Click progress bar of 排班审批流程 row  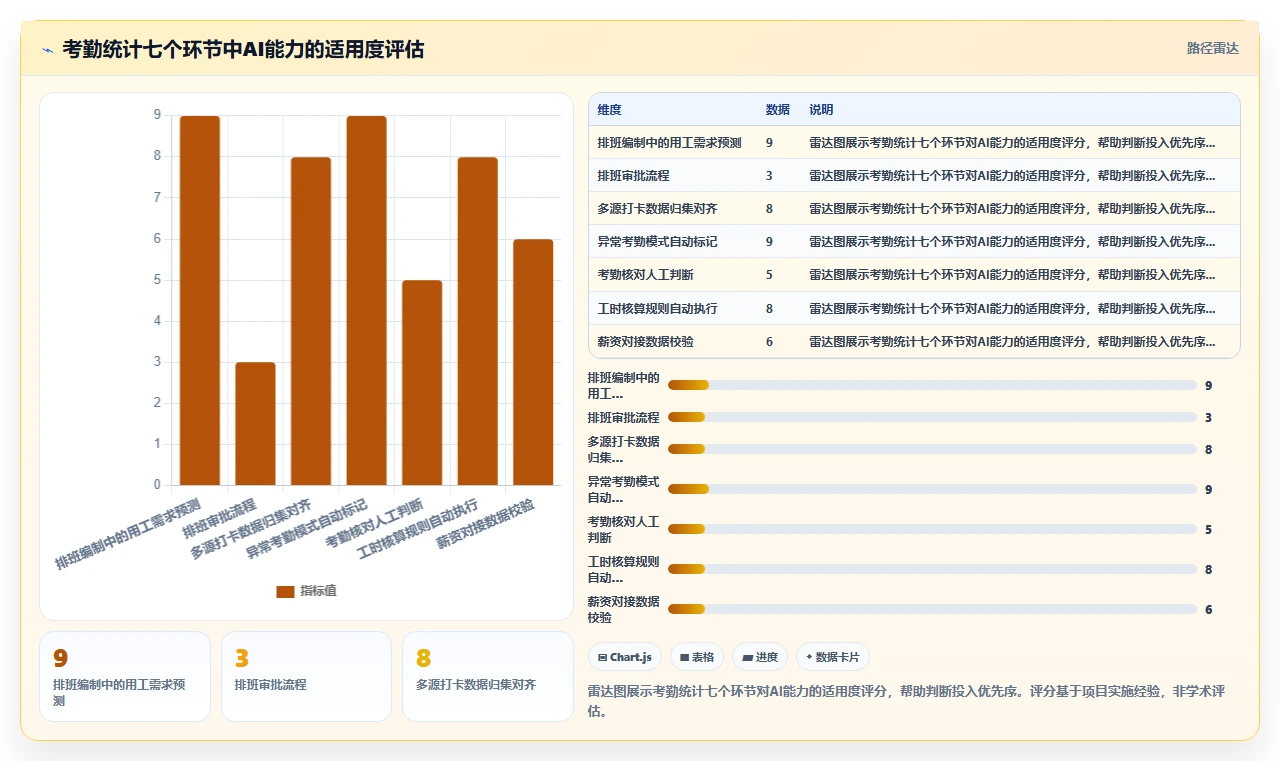[x=932, y=417]
